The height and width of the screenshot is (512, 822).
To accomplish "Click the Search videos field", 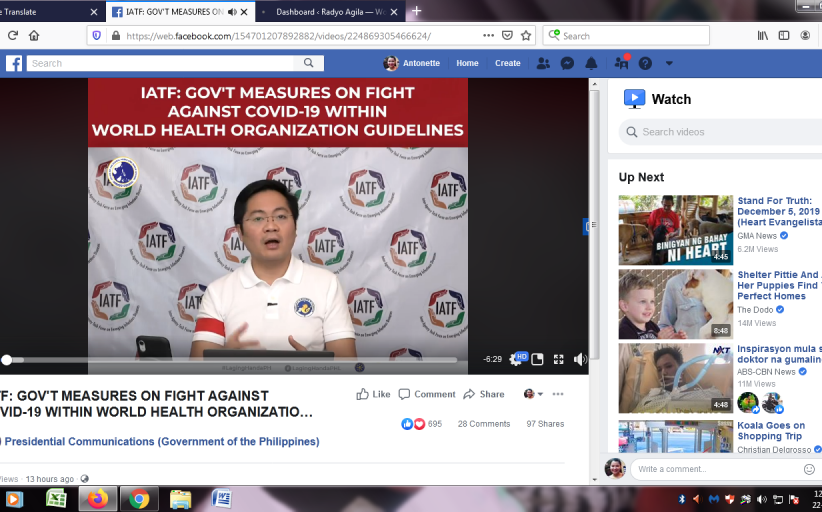I will click(x=720, y=132).
